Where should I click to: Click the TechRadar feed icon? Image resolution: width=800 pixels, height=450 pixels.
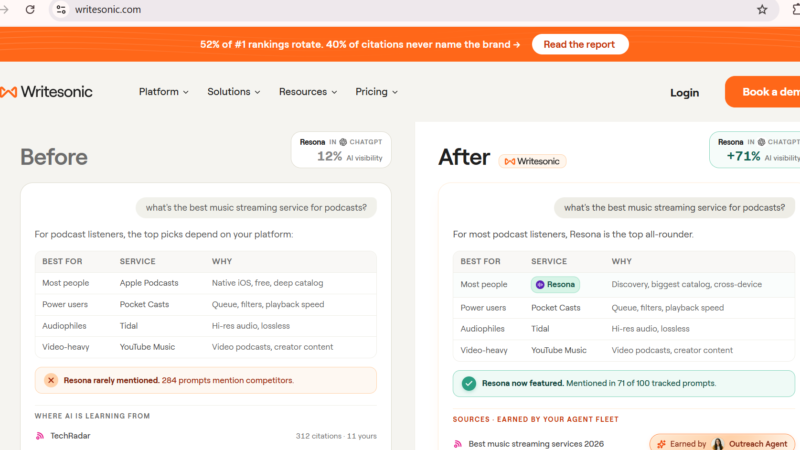(x=40, y=436)
